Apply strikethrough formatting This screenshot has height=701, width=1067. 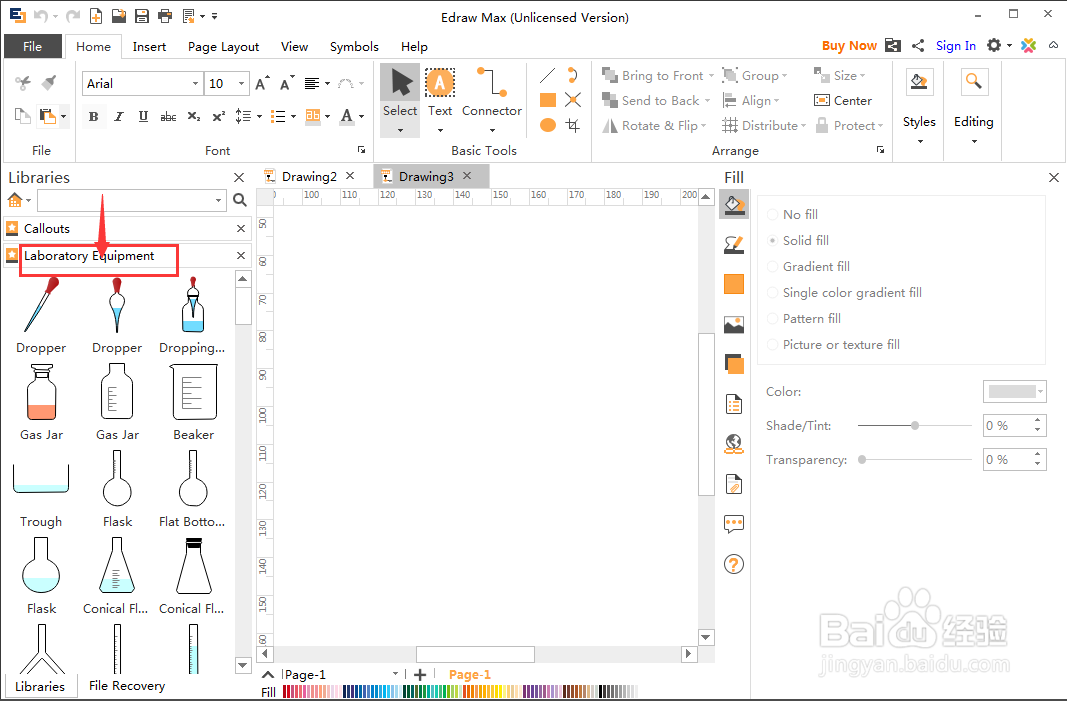(x=168, y=116)
